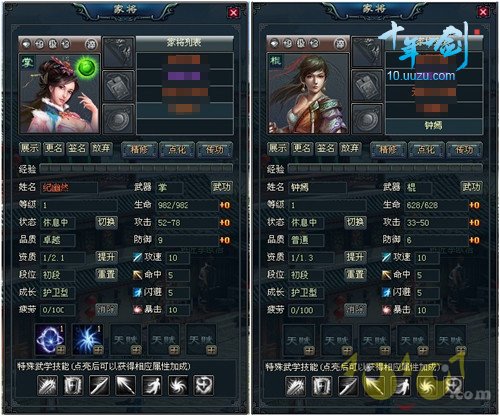The height and width of the screenshot is (416, 500).
Task: Toggle 钟嫣's 休息中 status with 切换
Action: coord(355,222)
